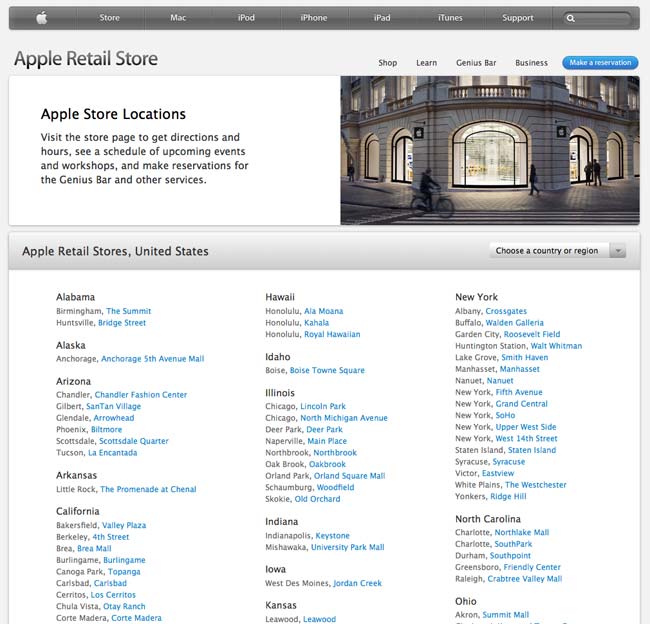Viewport: 650px width, 624px height.
Task: Open the Lincoln Park Chicago link
Action: coord(323,406)
